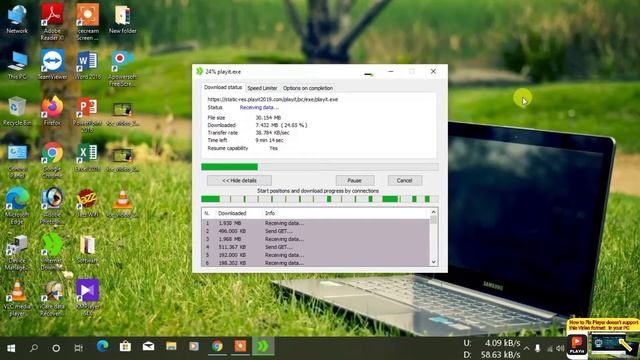
Task: Select the Control Panel desktop icon
Action: tap(17, 161)
